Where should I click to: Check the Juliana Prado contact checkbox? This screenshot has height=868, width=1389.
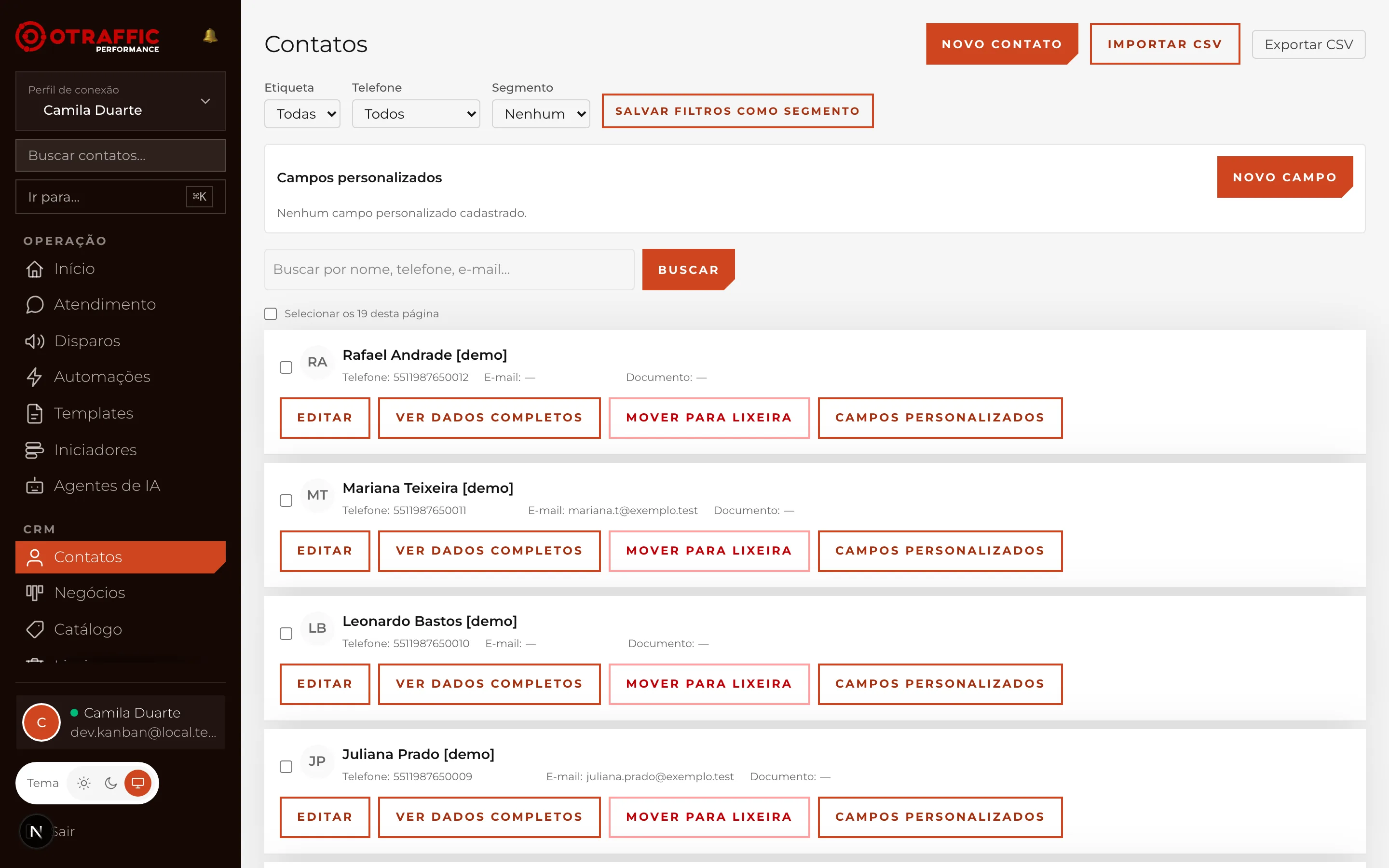(286, 767)
